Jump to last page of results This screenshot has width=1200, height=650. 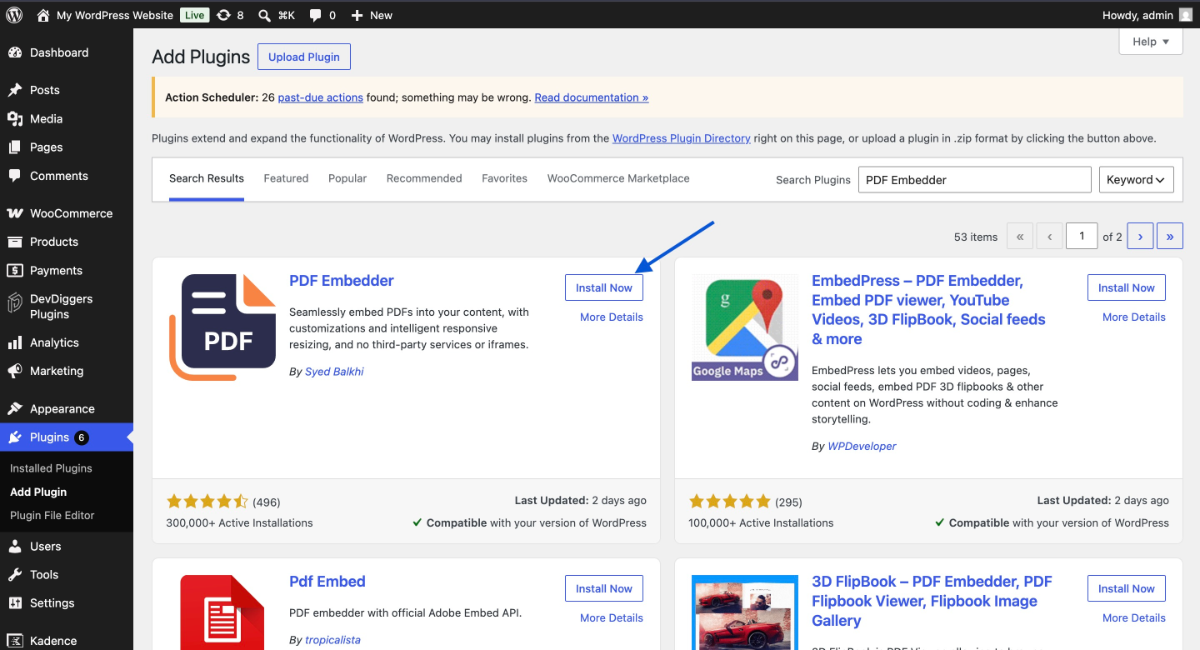tap(1170, 237)
